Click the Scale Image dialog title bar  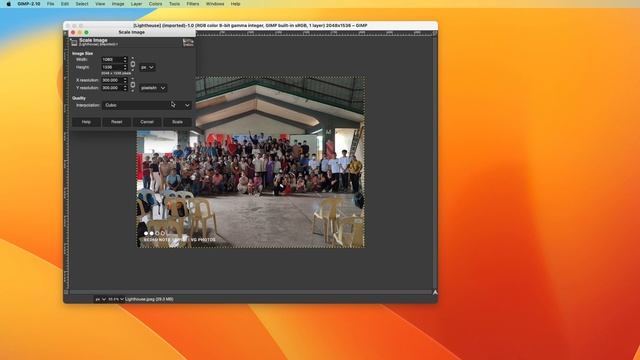[131, 32]
